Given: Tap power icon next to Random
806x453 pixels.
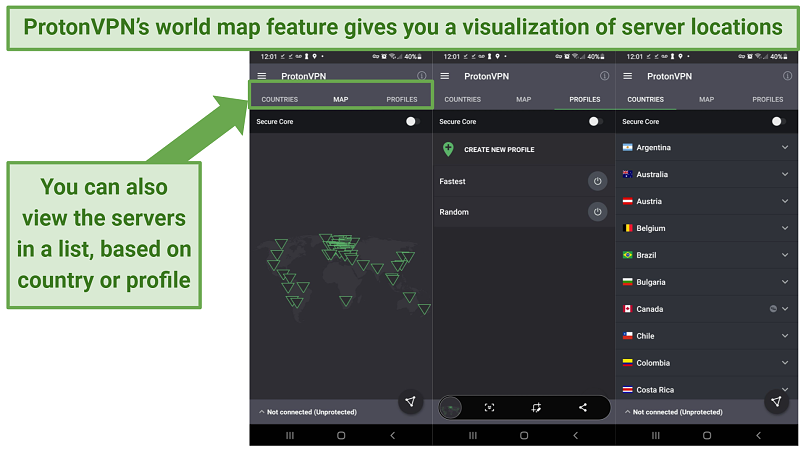Looking at the screenshot, I should [597, 212].
